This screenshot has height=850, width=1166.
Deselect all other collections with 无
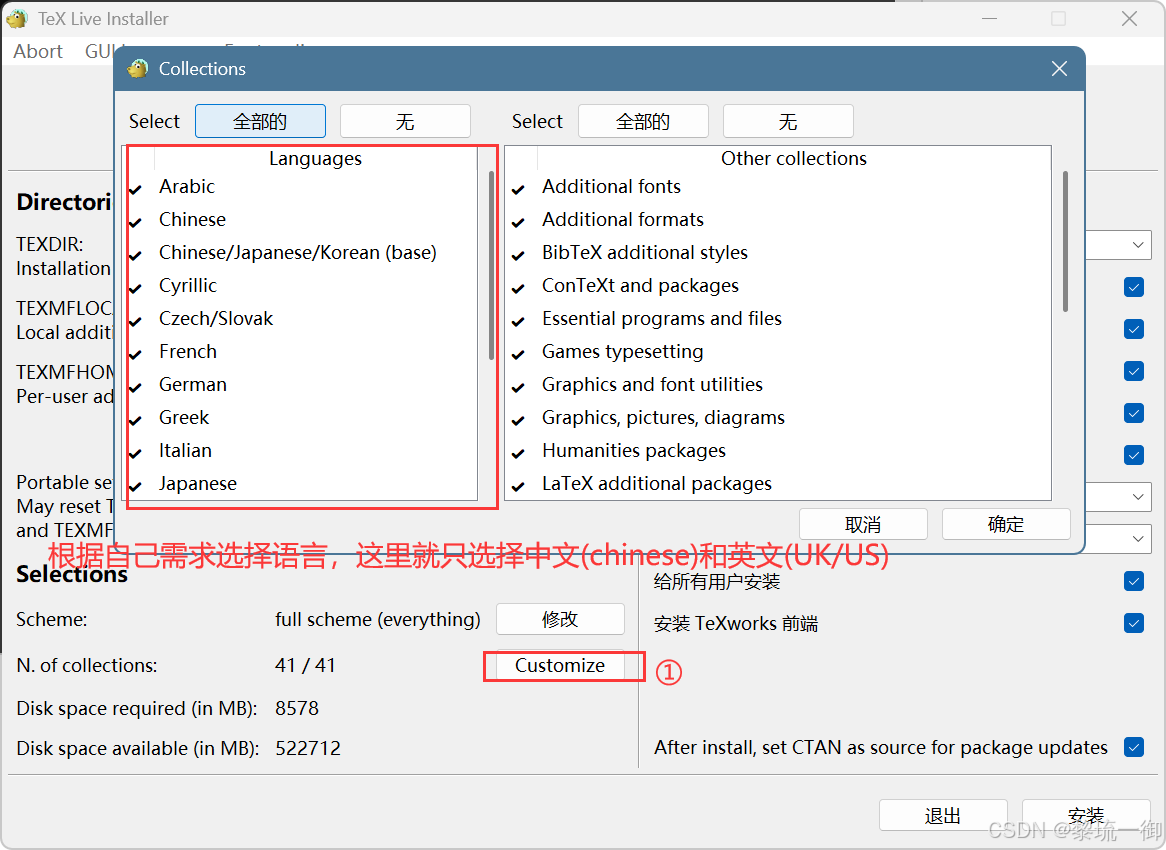tap(788, 121)
